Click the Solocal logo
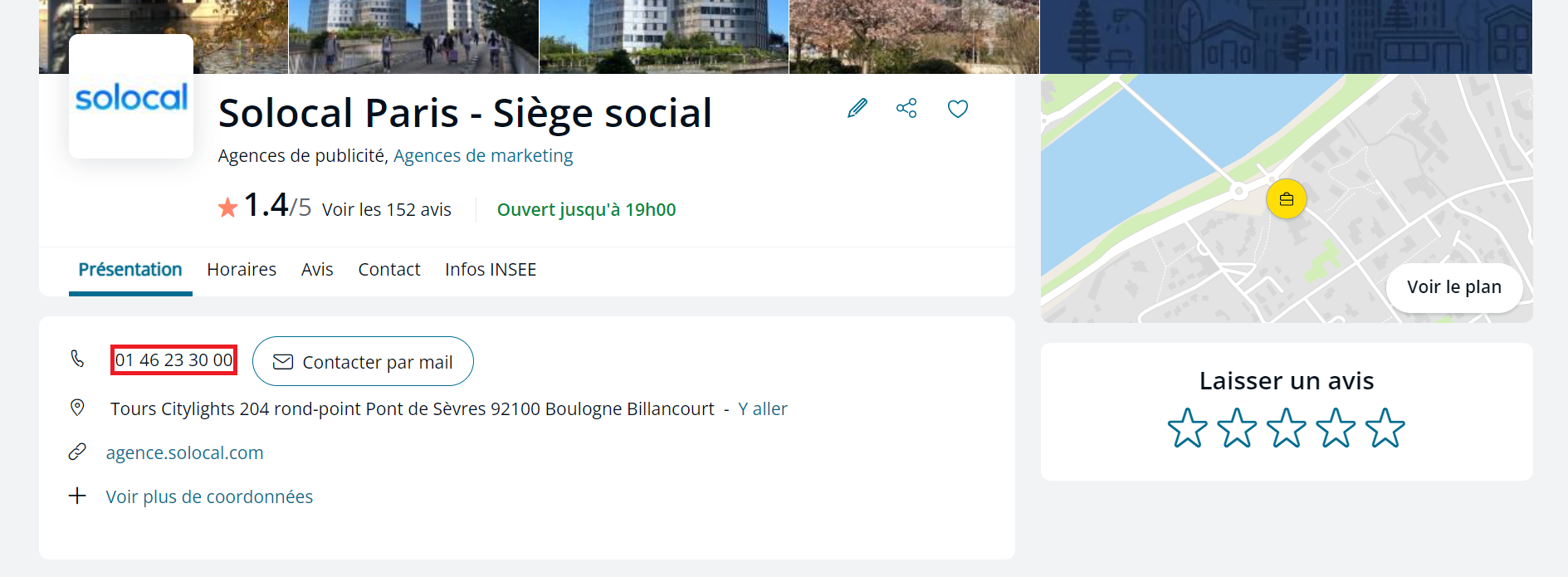The width and height of the screenshot is (1568, 577). pyautogui.click(x=131, y=96)
